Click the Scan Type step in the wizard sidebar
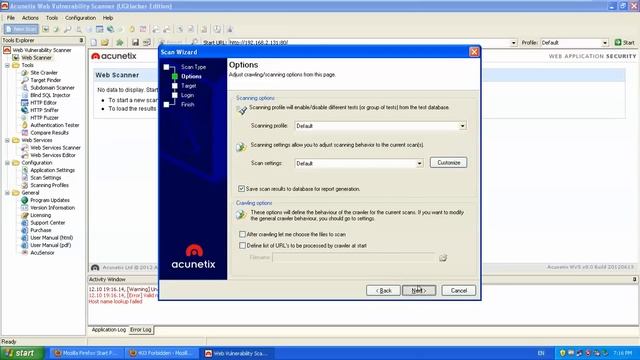This screenshot has width=640, height=360. tap(193, 67)
